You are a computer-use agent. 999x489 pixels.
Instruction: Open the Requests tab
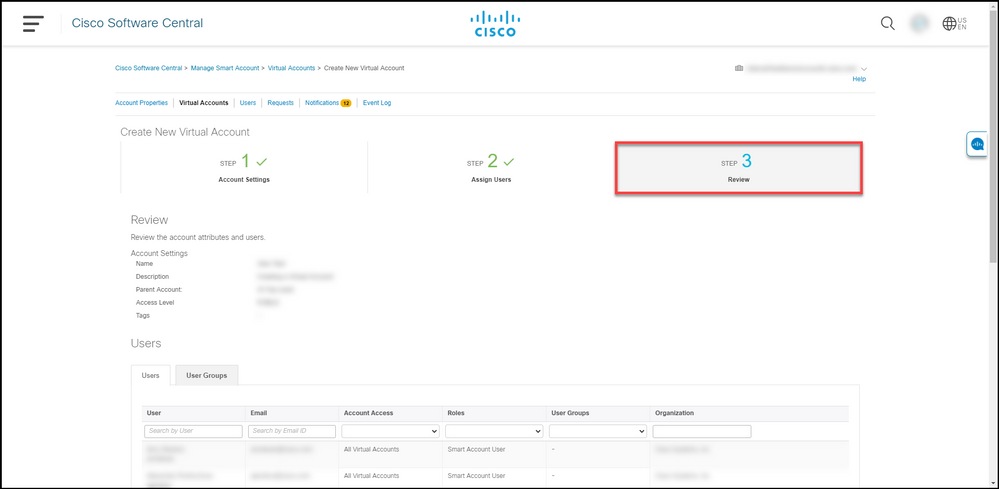pos(280,103)
